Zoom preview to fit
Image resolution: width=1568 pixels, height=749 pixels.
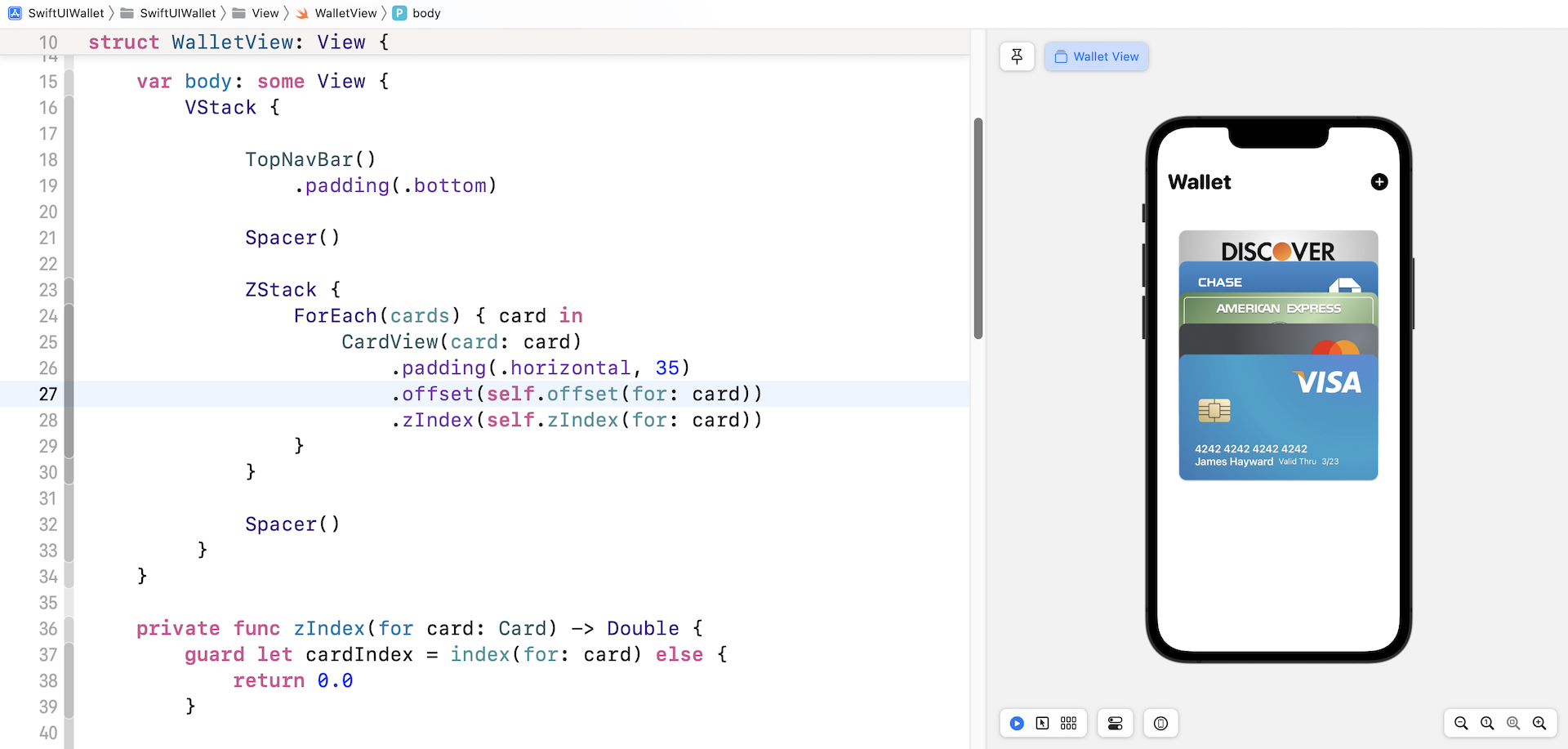1513,723
